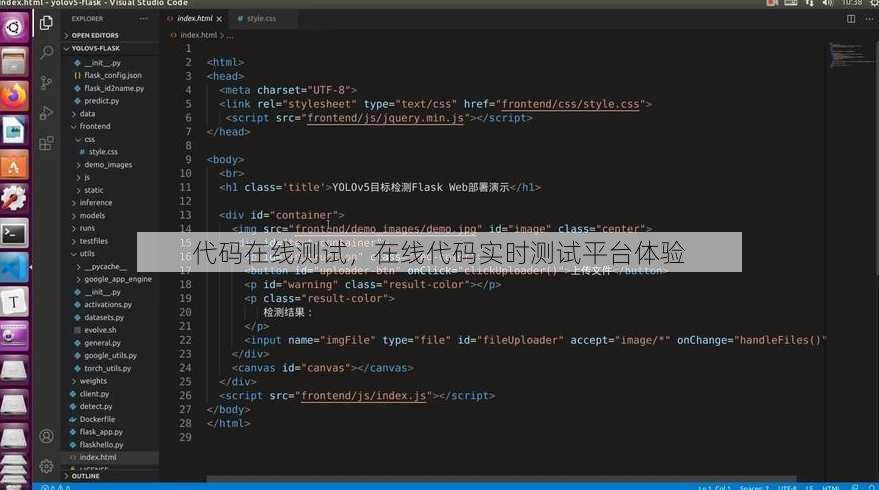
Task: Open the Source Control view
Action: [x=47, y=83]
